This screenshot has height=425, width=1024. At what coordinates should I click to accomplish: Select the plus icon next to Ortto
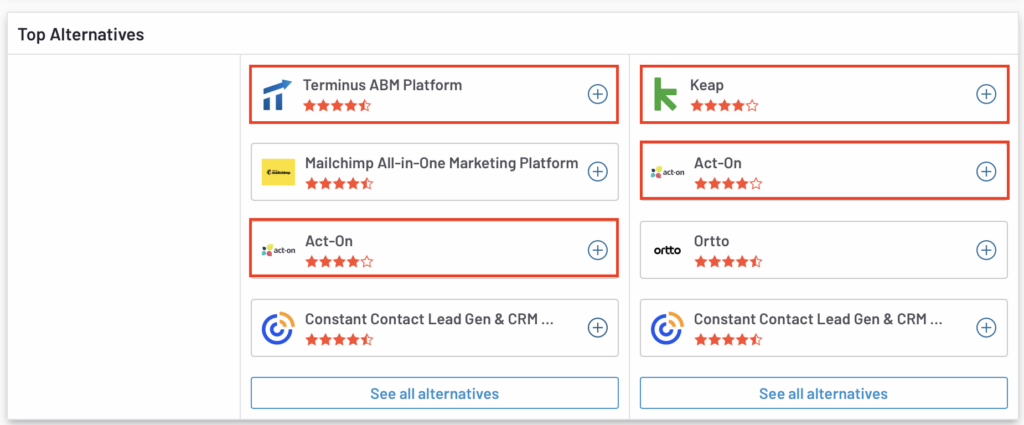tap(986, 249)
